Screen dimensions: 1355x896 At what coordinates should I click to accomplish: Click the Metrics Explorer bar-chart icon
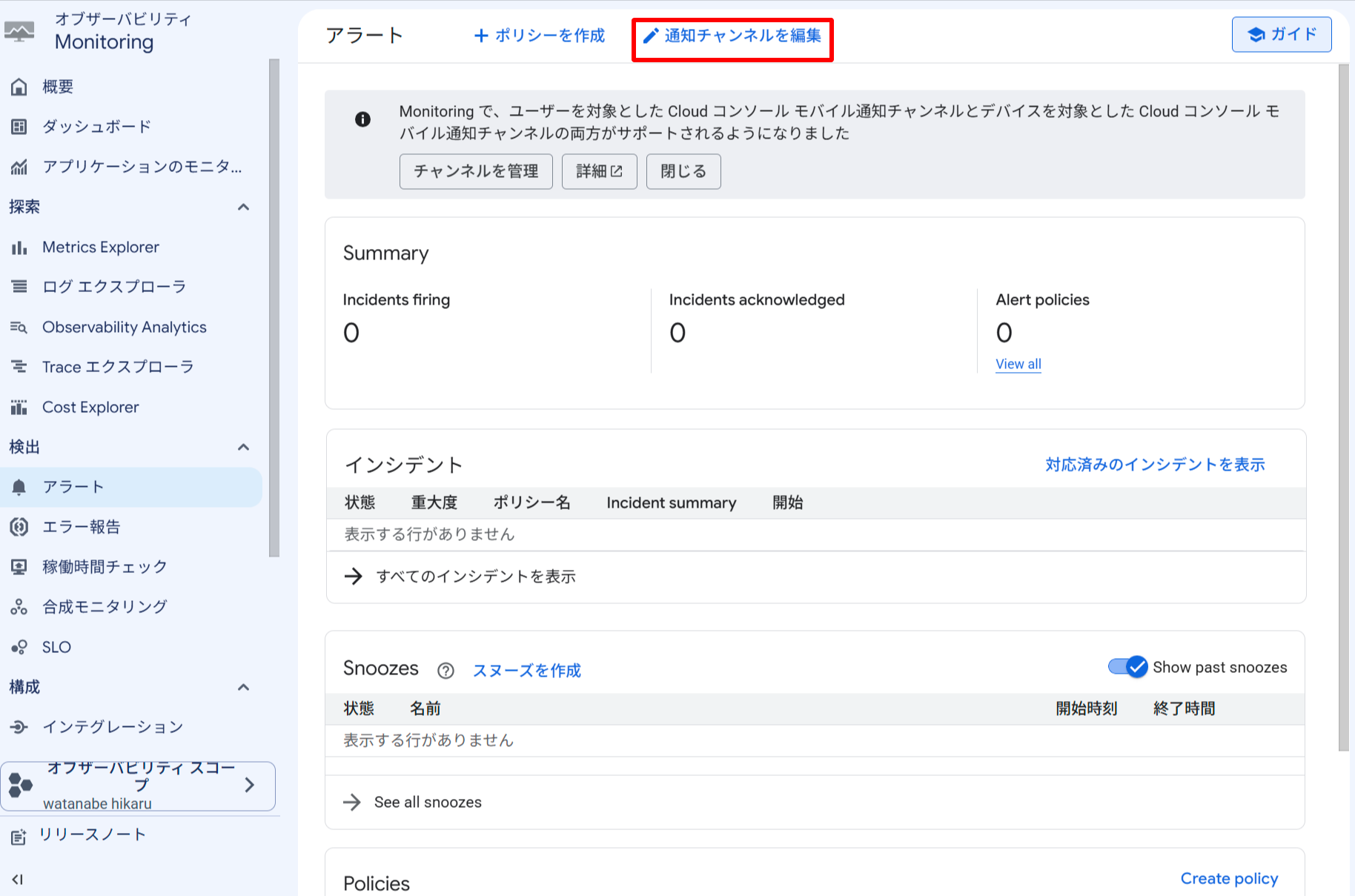click(x=19, y=247)
